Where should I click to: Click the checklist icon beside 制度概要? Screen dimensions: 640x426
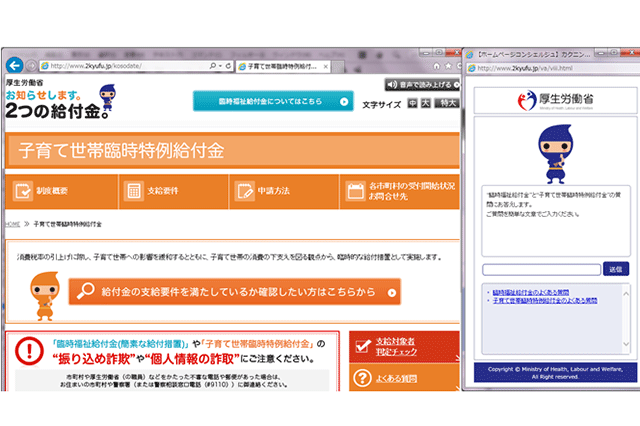click(22, 191)
